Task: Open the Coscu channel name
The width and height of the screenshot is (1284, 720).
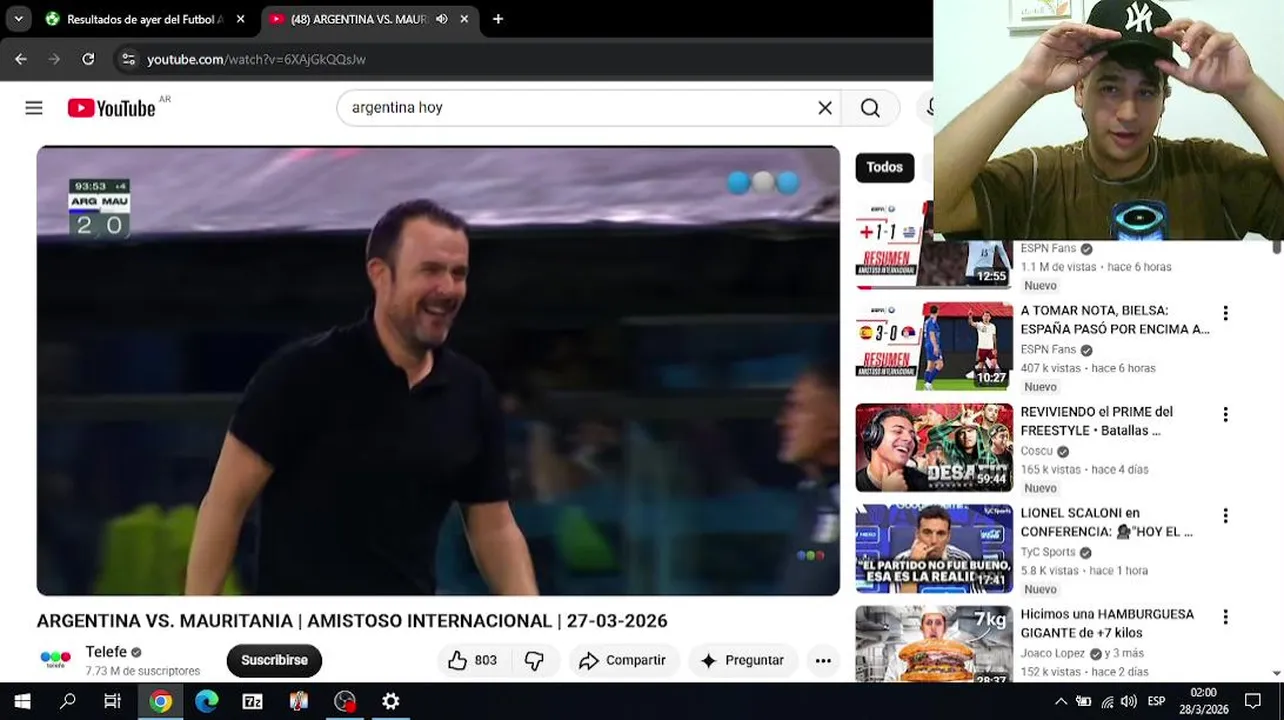Action: [1036, 451]
